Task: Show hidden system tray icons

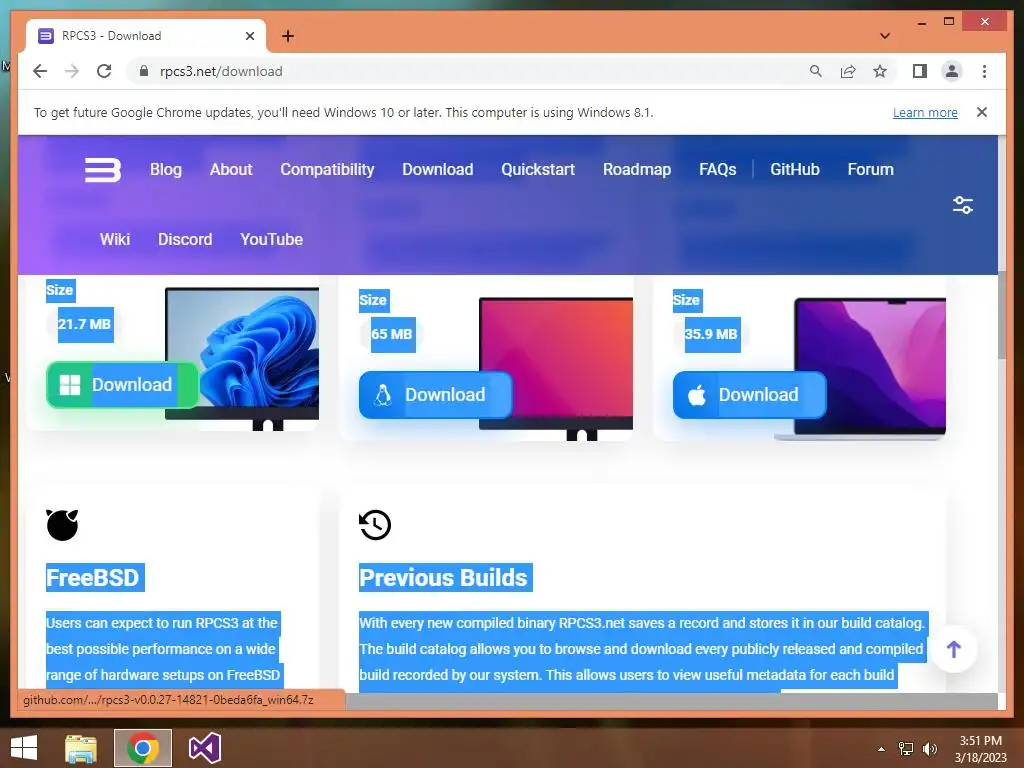Action: pos(881,749)
